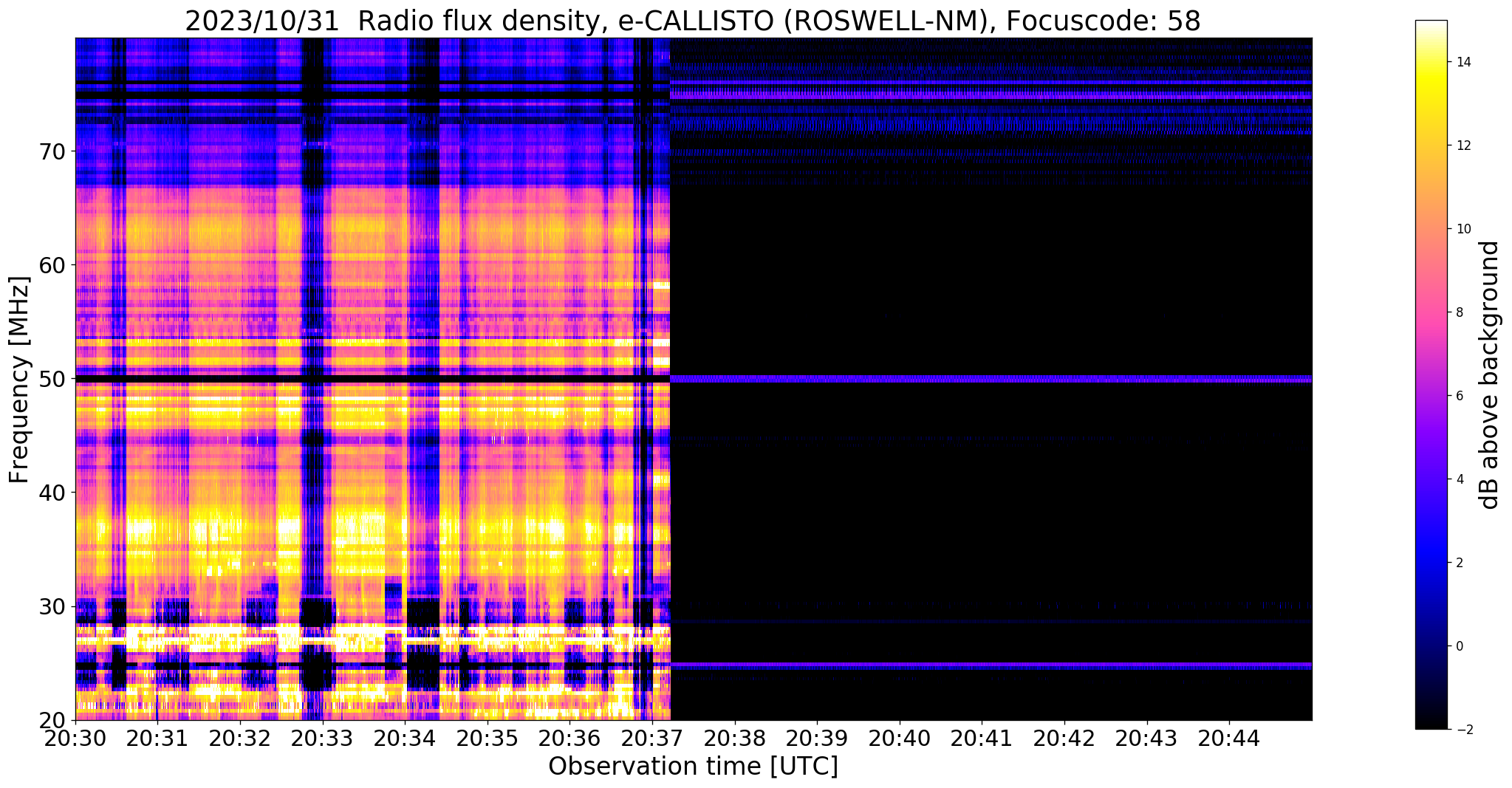Click the 20:38 time tick label

[735, 737]
